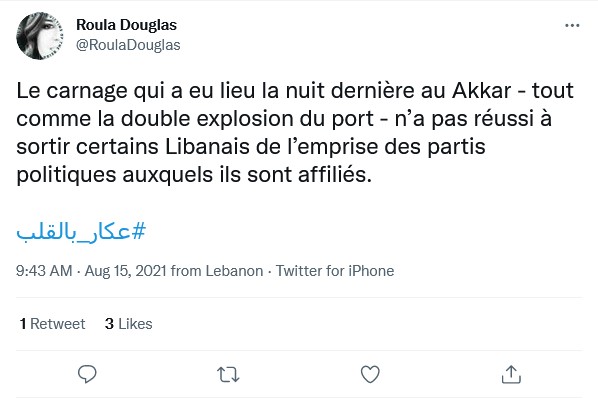This screenshot has height=398, width=598.
Task: Retweet this post with the arrows icon
Action: [x=228, y=374]
